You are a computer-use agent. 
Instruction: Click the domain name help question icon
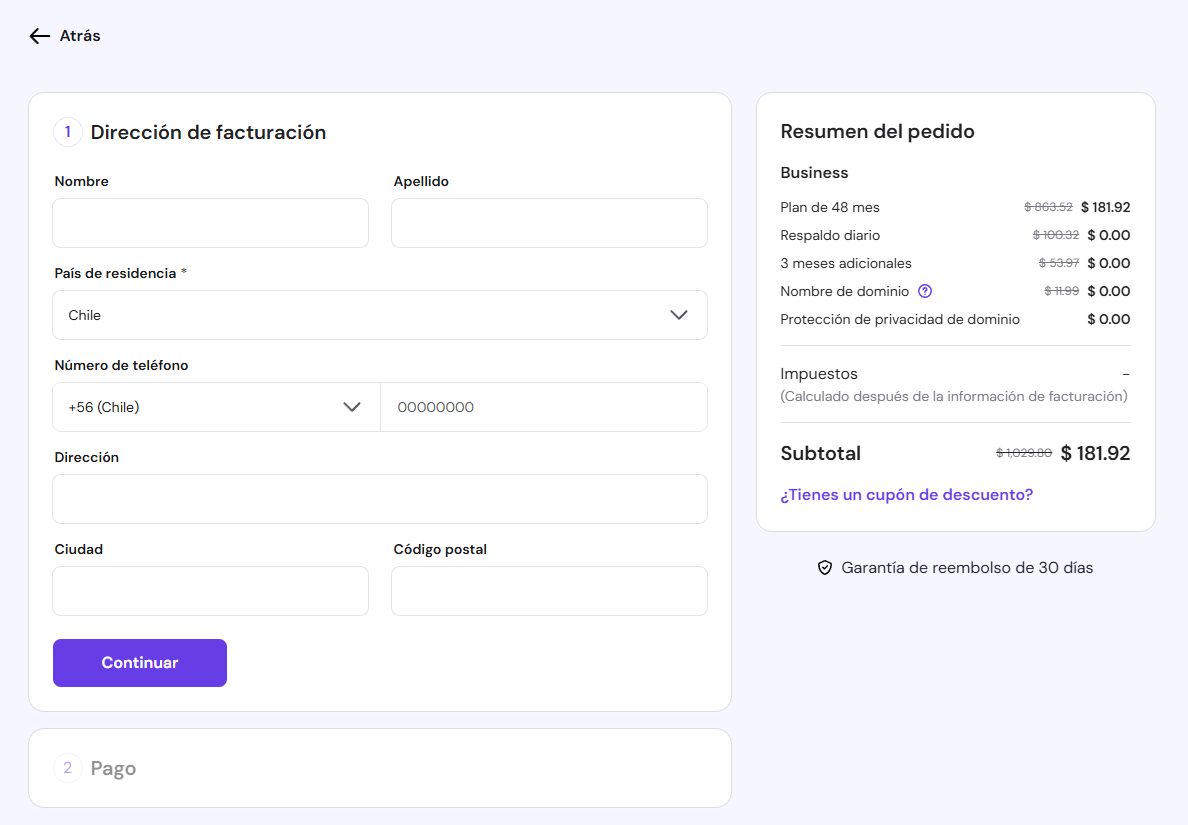click(925, 291)
